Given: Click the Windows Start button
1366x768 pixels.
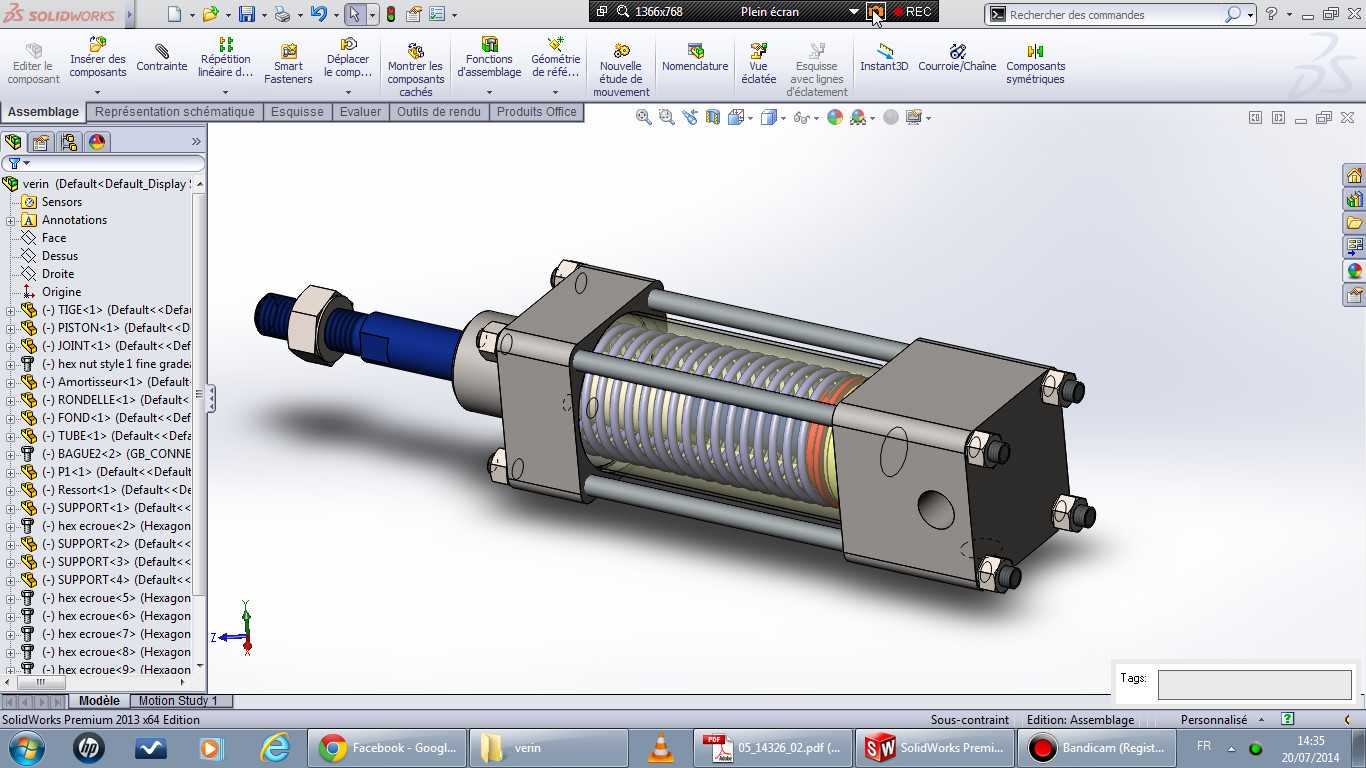Looking at the screenshot, I should point(26,748).
